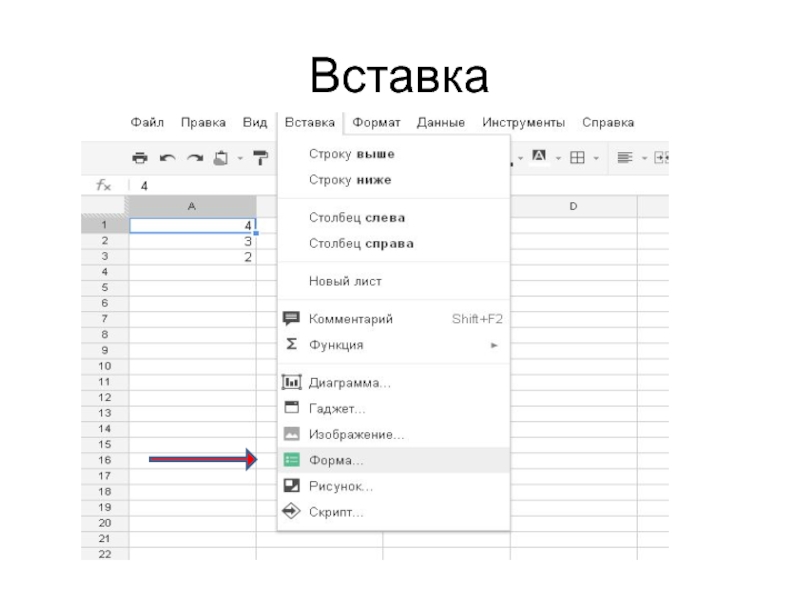Viewport: 800px width, 600px height.
Task: Select row 1 header
Action: (x=105, y=225)
